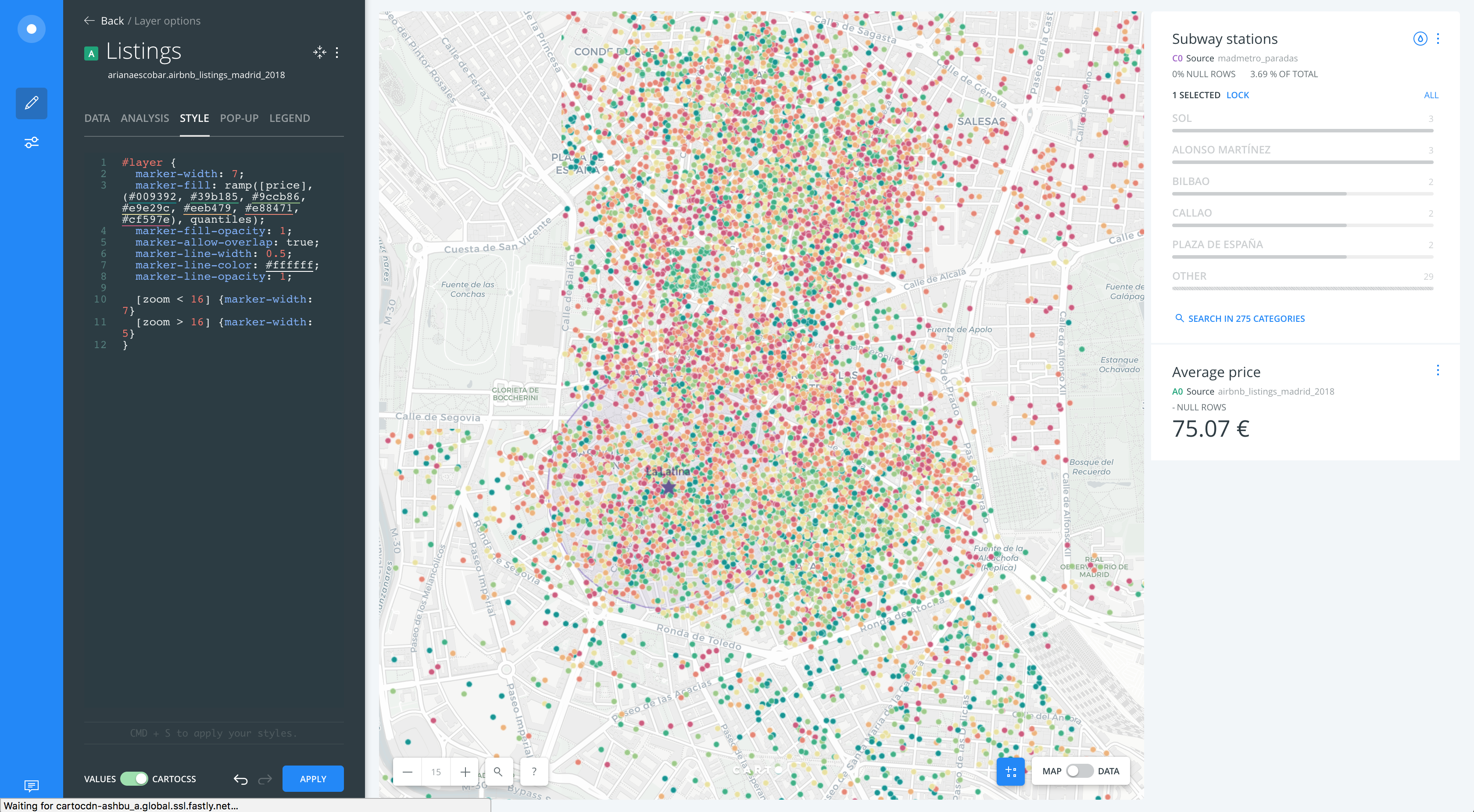
Task: Click airbnb_listings_madrid_2018 source in Average price
Action: pos(1276,392)
